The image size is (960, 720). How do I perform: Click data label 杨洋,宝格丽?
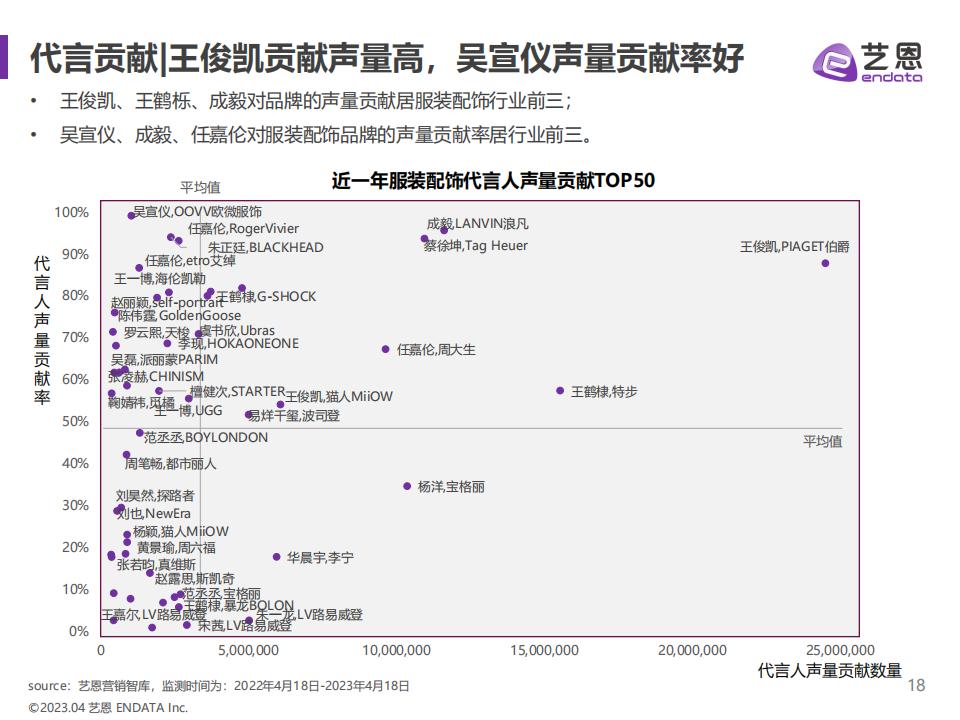[451, 487]
